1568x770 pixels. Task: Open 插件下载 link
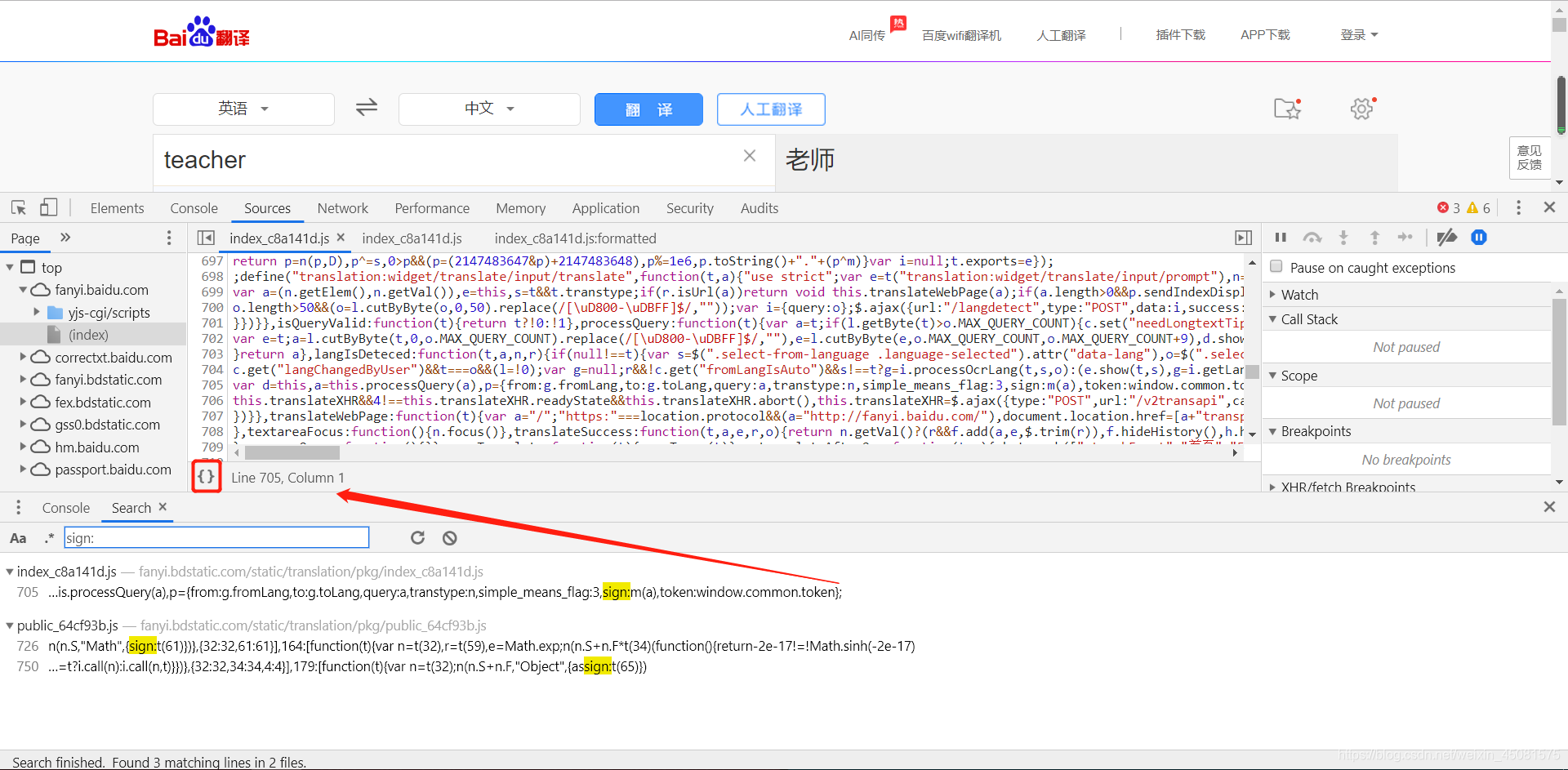coord(1181,34)
